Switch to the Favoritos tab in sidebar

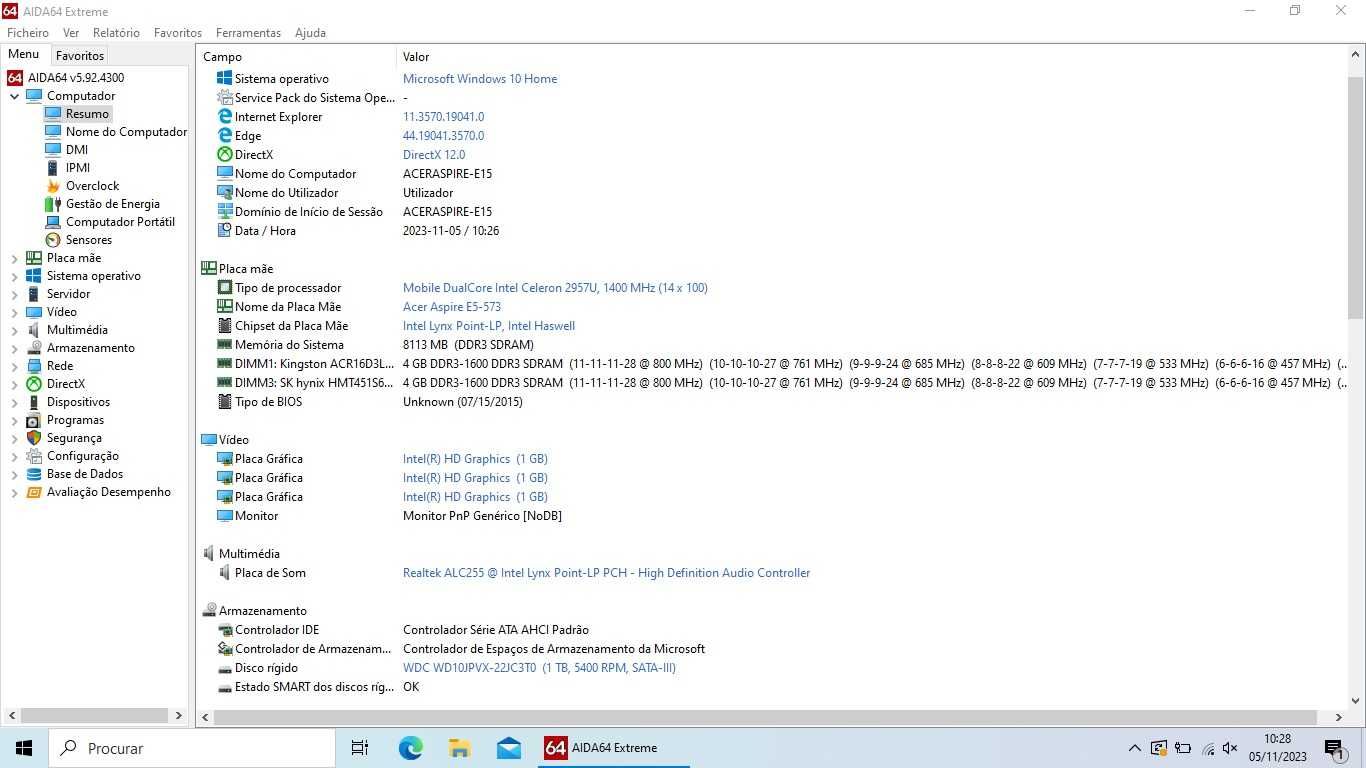click(x=80, y=56)
